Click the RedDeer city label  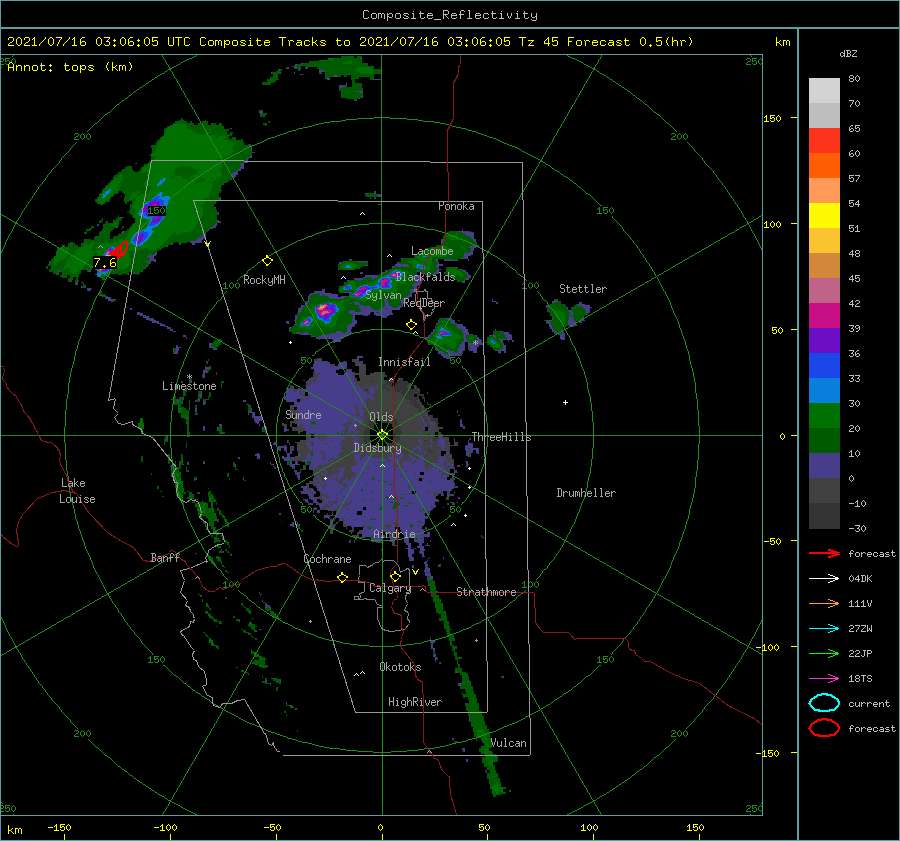(x=424, y=303)
